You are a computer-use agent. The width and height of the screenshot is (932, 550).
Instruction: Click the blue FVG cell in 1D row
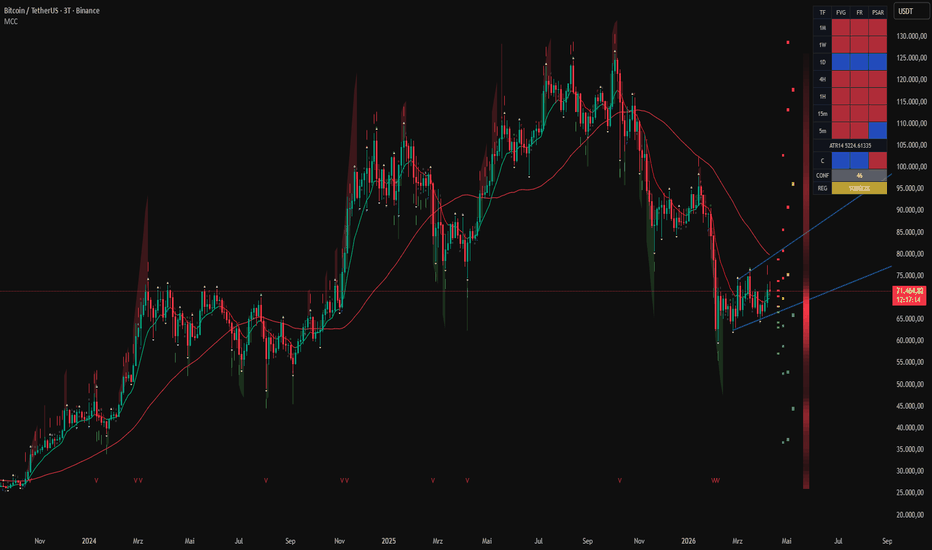(841, 62)
